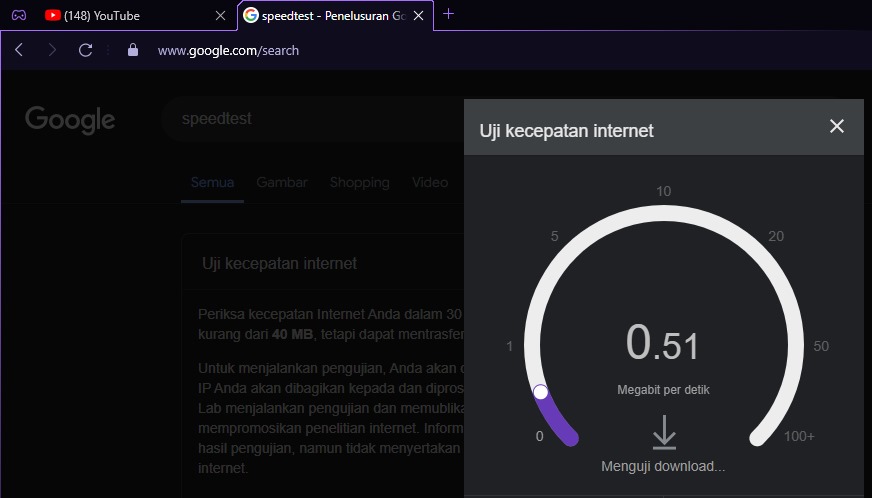Click the 0.51 speed reading
Screen dimensions: 872x498
662,343
